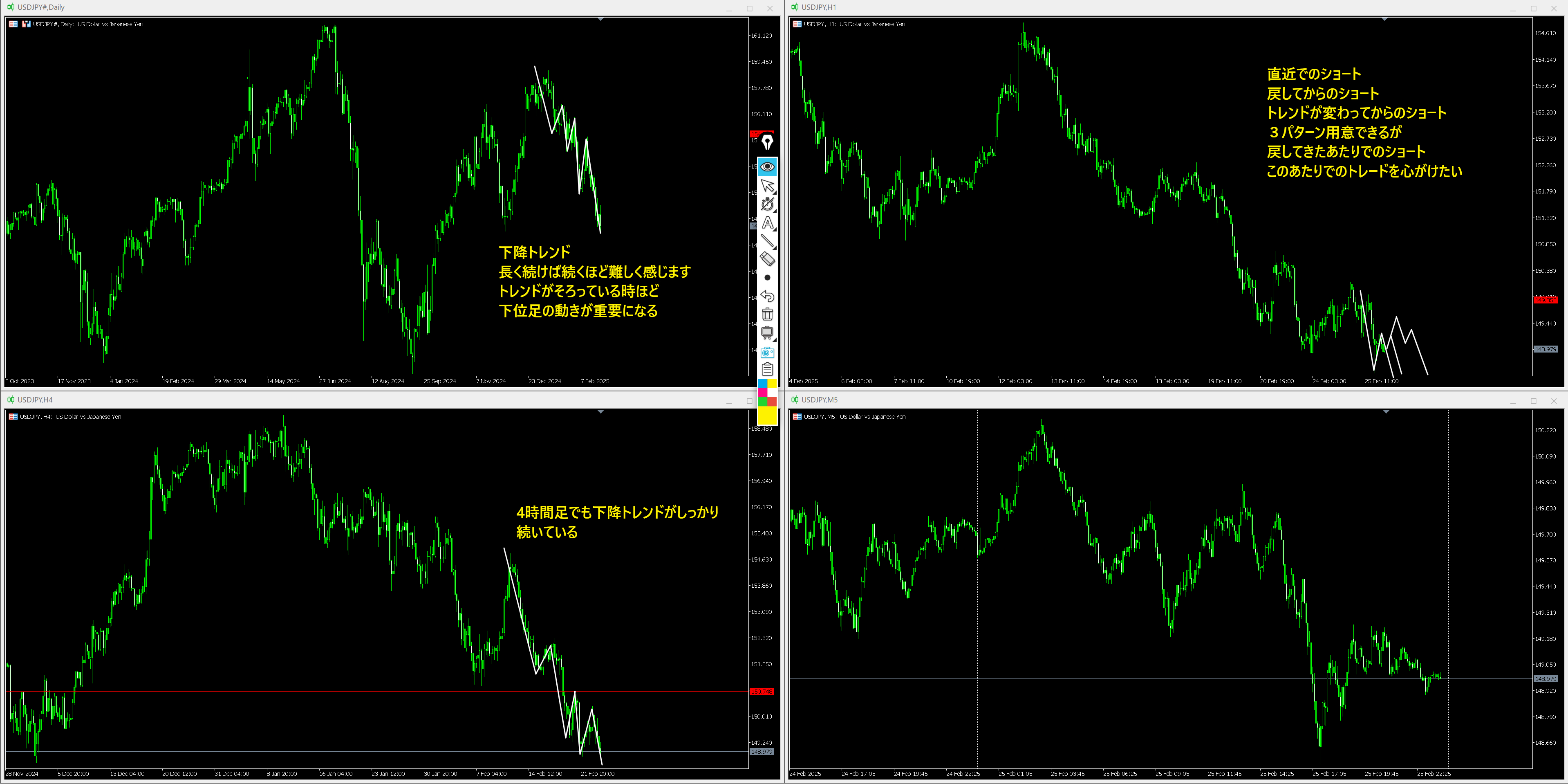The image size is (1568, 784).
Task: Click the trash can to clear drawings
Action: [x=767, y=314]
